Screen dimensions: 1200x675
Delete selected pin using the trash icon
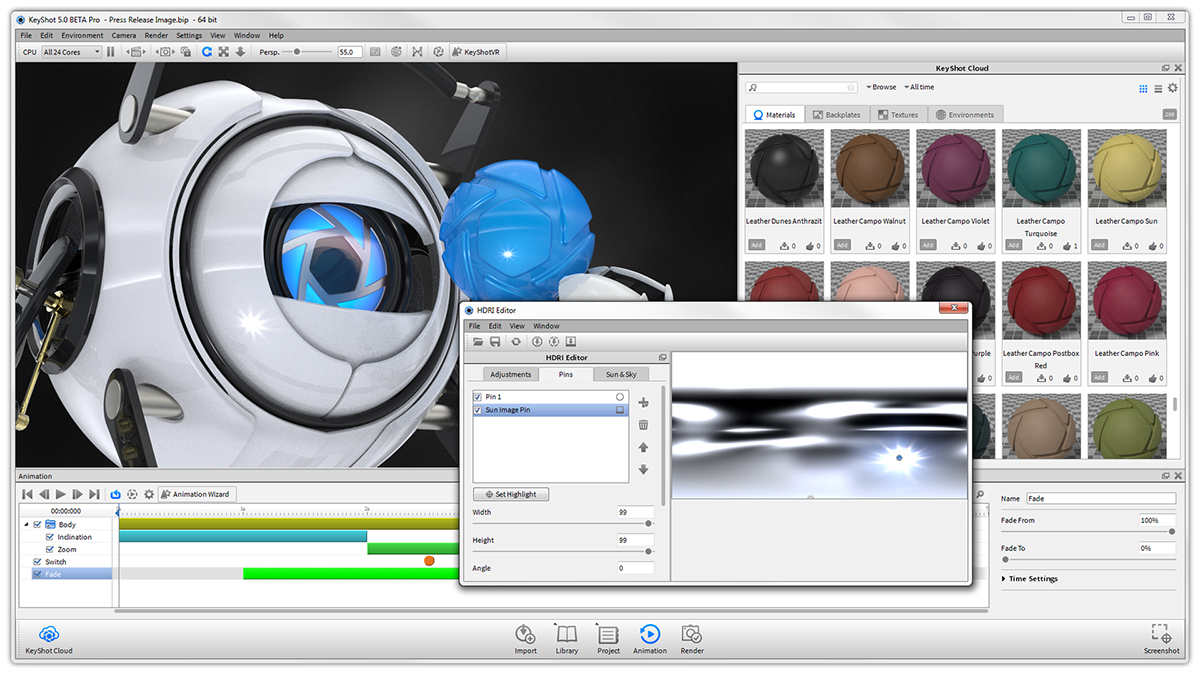pos(643,425)
